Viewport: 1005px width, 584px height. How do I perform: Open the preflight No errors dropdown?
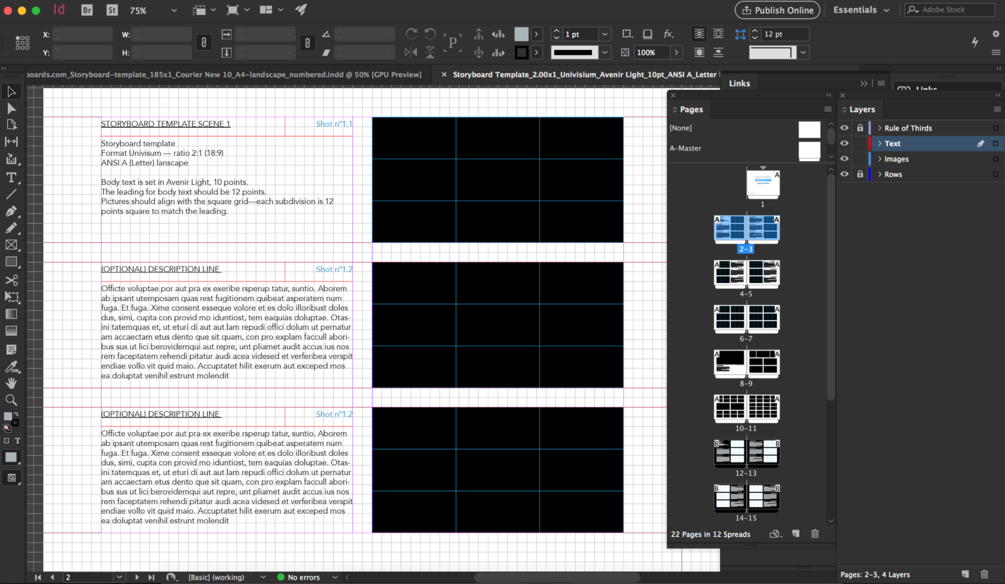[x=335, y=577]
